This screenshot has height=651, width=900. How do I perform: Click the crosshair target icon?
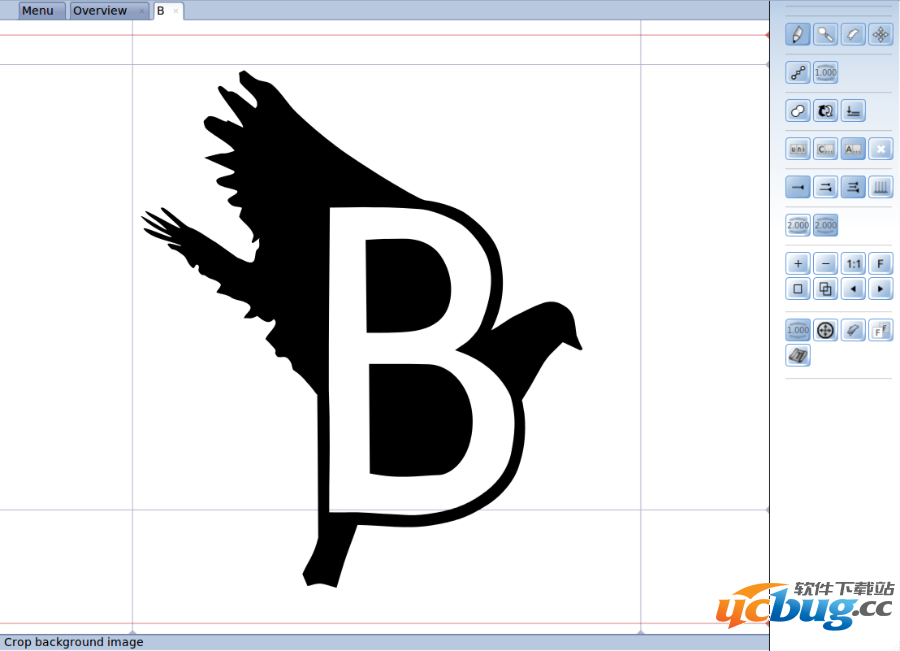coord(825,331)
